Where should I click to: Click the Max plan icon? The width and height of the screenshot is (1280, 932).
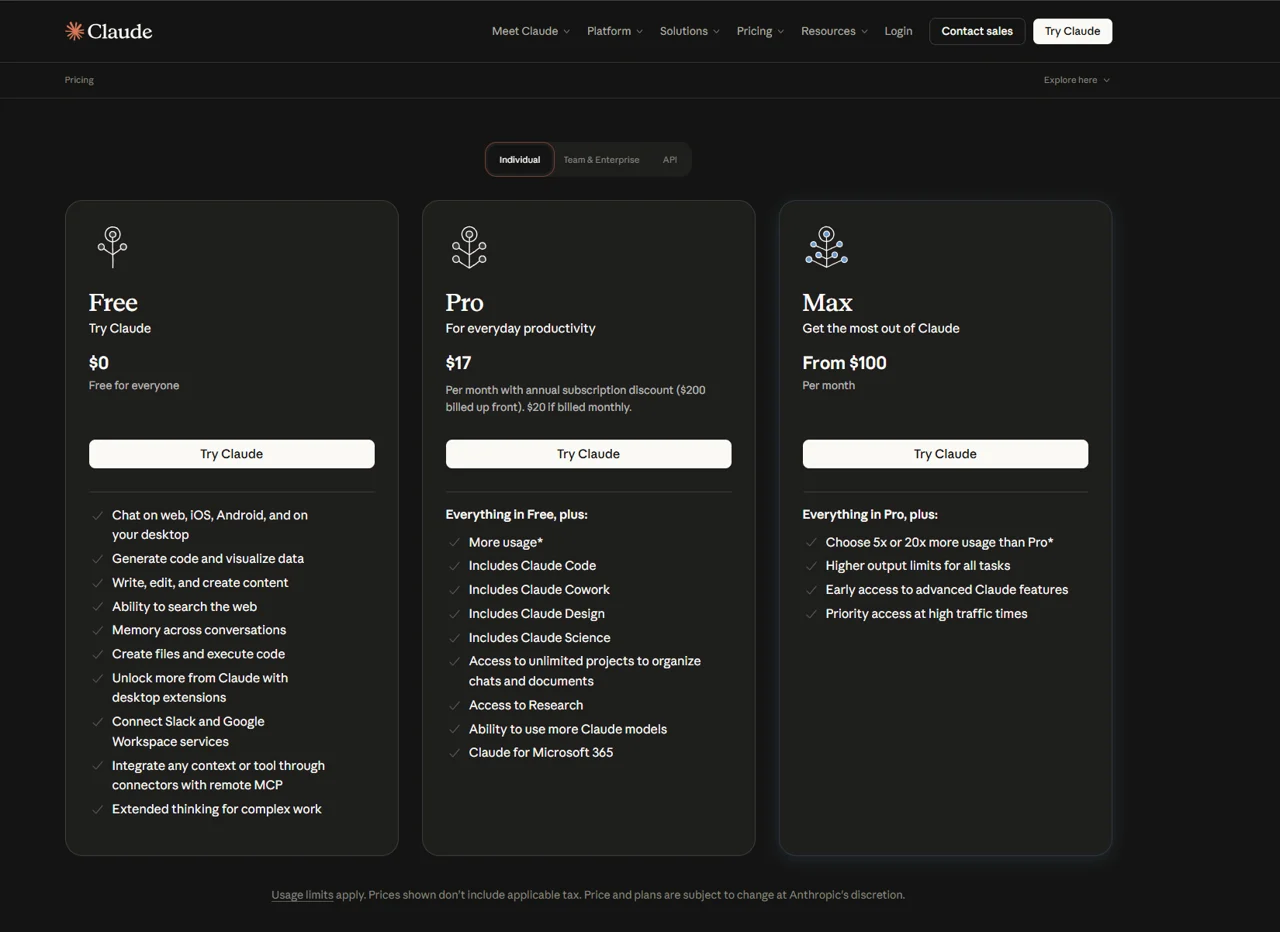click(826, 246)
